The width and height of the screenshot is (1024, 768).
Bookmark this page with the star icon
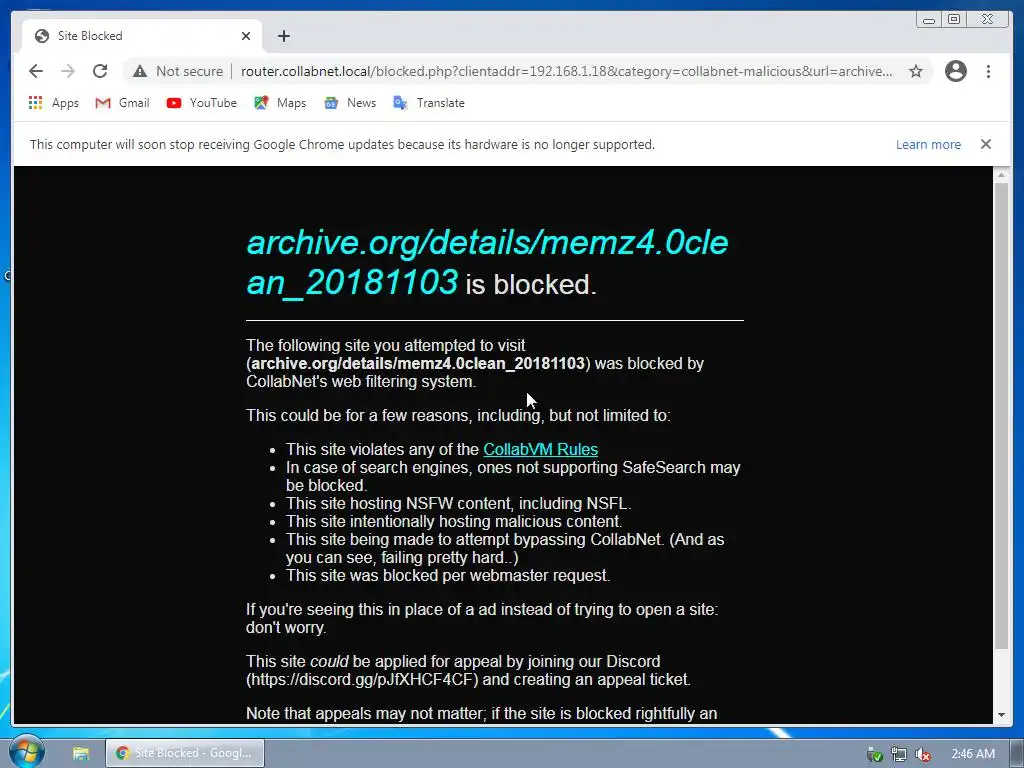[x=916, y=71]
